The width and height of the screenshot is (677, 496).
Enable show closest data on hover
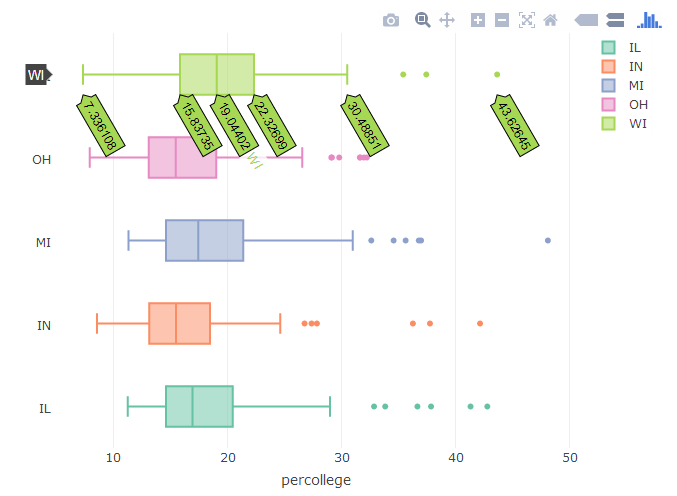click(x=587, y=20)
